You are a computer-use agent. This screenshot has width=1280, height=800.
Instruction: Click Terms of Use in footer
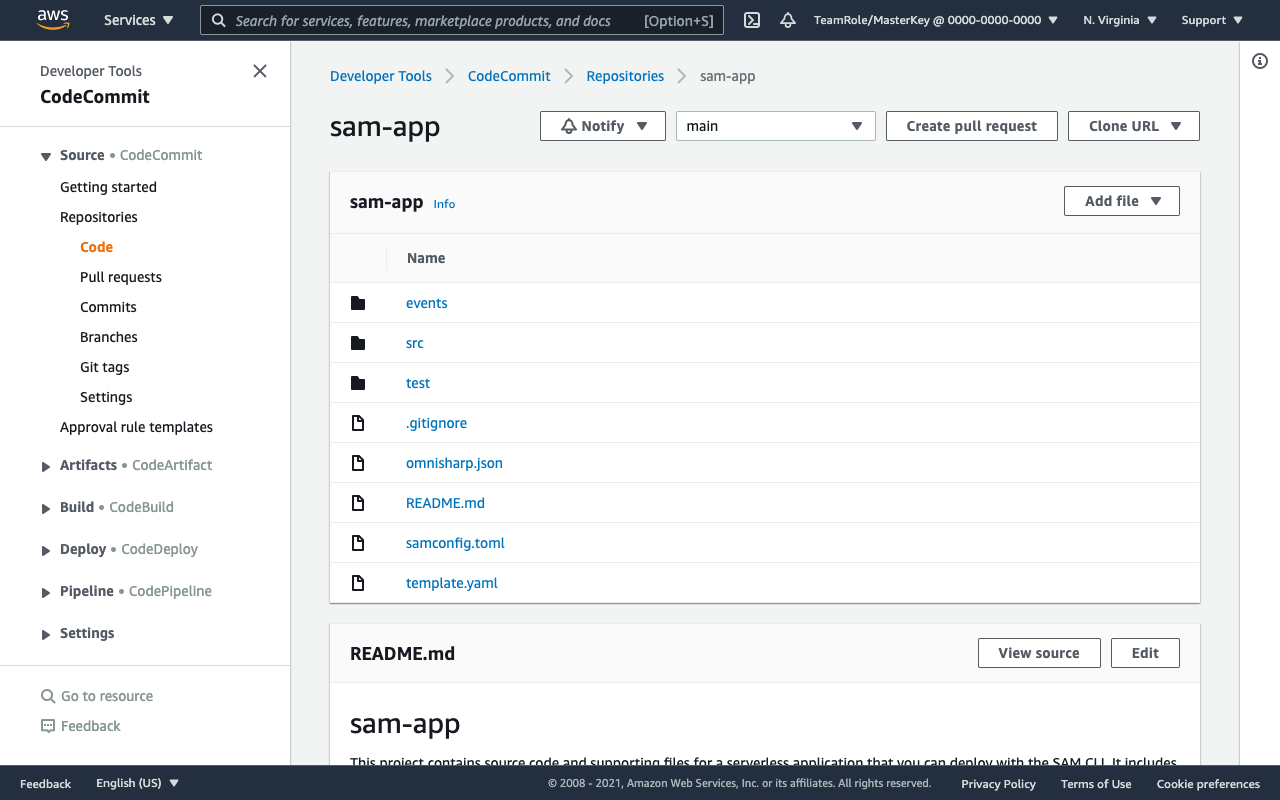click(x=1096, y=784)
